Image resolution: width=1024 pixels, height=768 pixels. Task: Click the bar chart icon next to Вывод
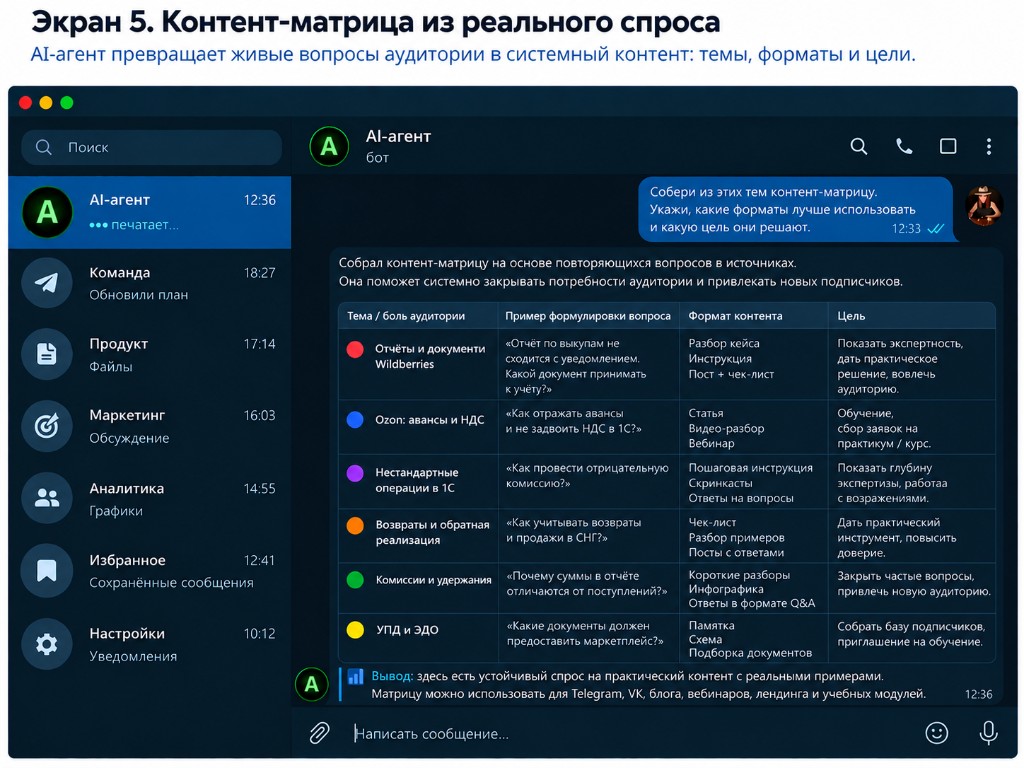355,676
